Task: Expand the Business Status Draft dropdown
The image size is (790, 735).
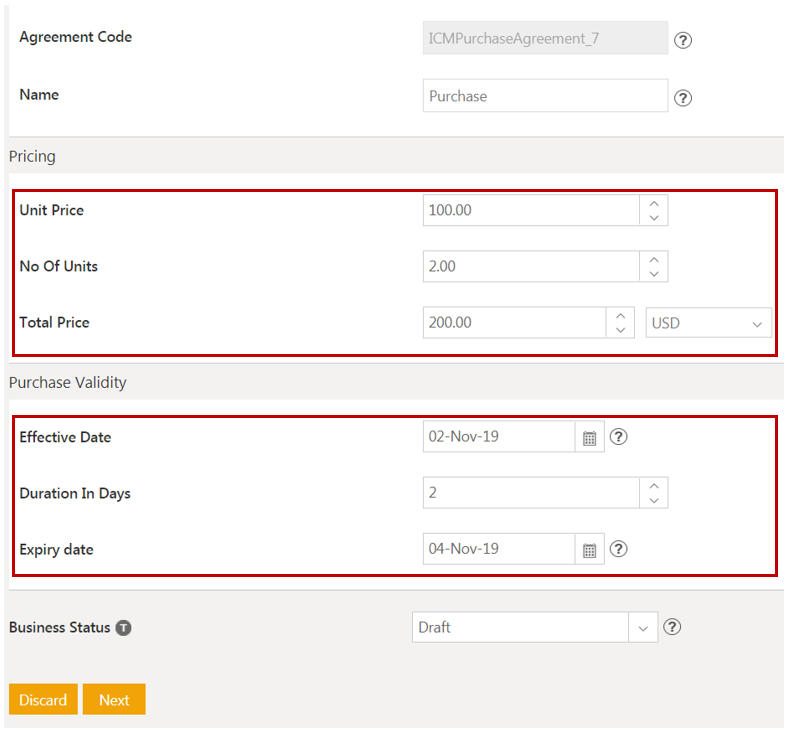Action: [643, 627]
